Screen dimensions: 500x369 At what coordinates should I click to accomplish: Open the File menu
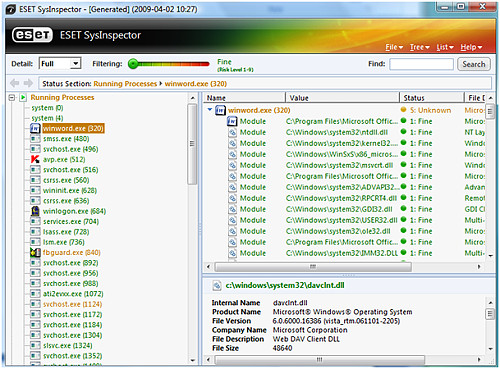click(394, 47)
